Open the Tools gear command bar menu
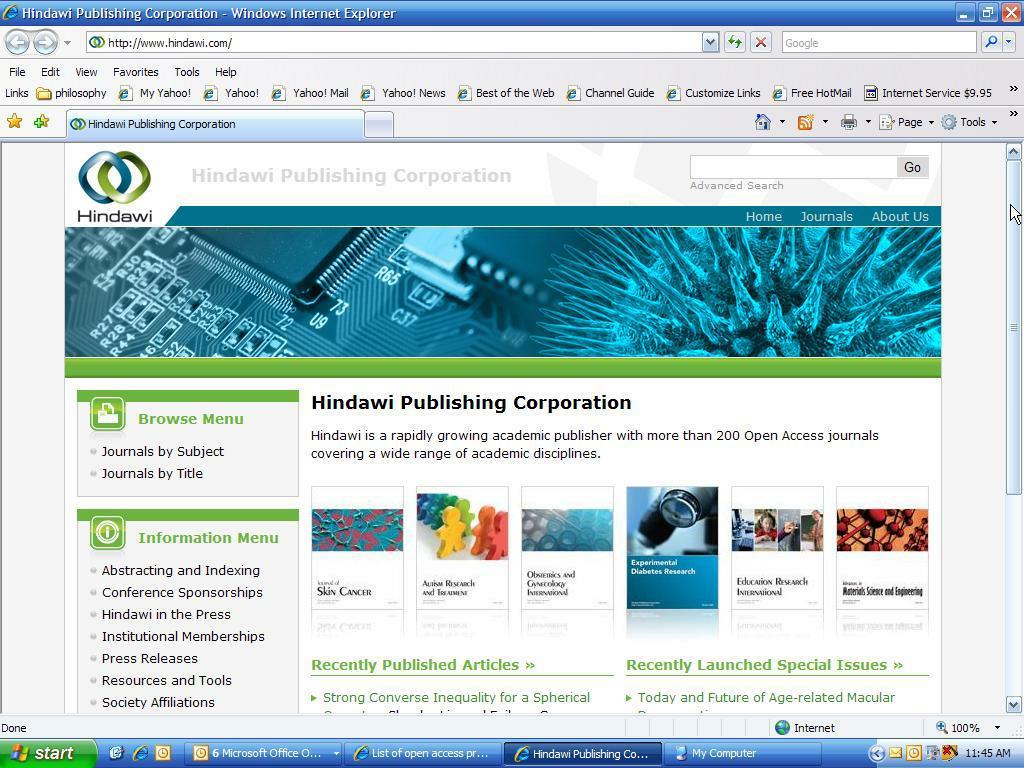The height and width of the screenshot is (768, 1024). pyautogui.click(x=970, y=122)
